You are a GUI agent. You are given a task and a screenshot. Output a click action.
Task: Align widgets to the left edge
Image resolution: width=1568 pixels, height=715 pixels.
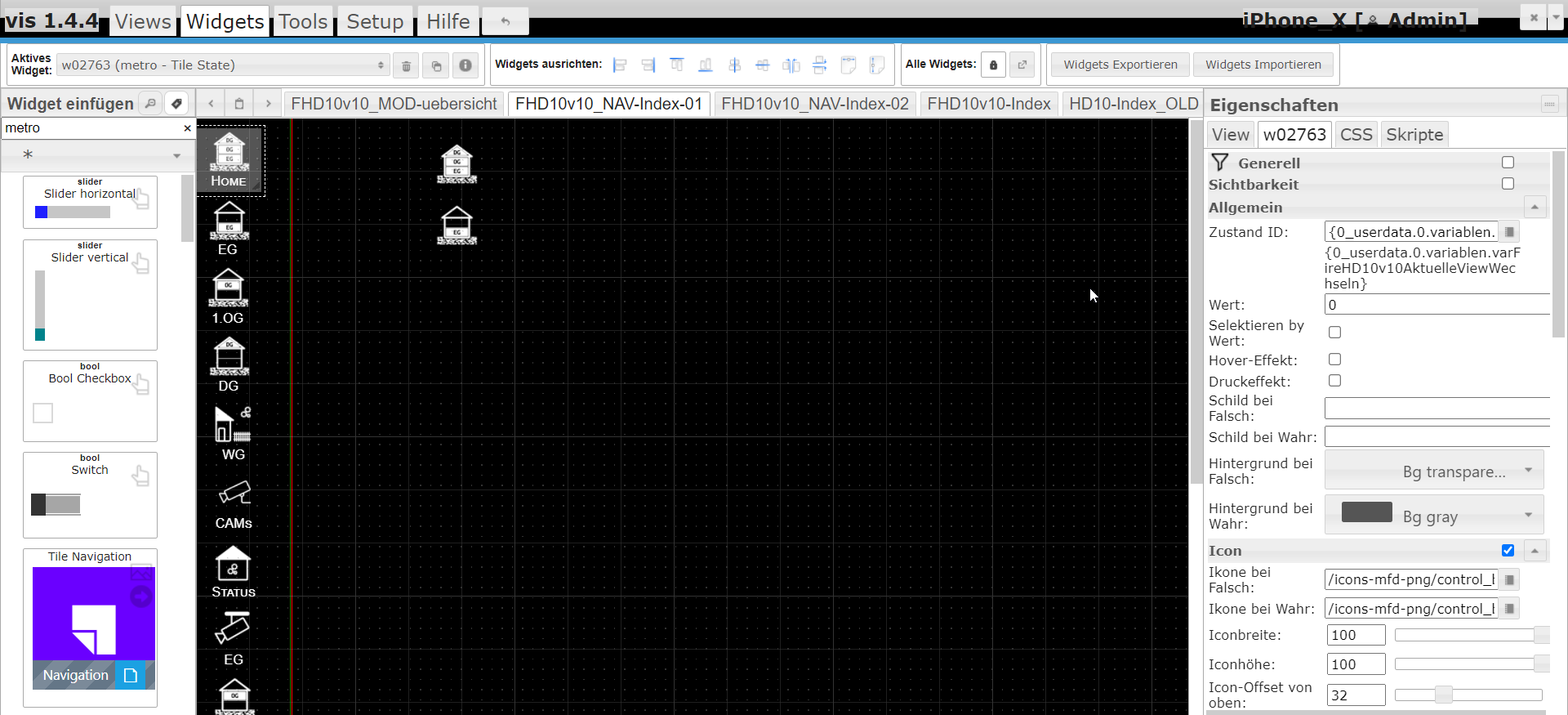coord(620,65)
